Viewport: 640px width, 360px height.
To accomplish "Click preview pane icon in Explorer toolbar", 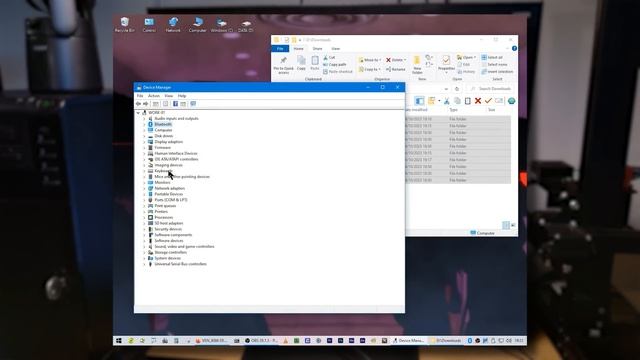I will pyautogui.click(x=419, y=101).
